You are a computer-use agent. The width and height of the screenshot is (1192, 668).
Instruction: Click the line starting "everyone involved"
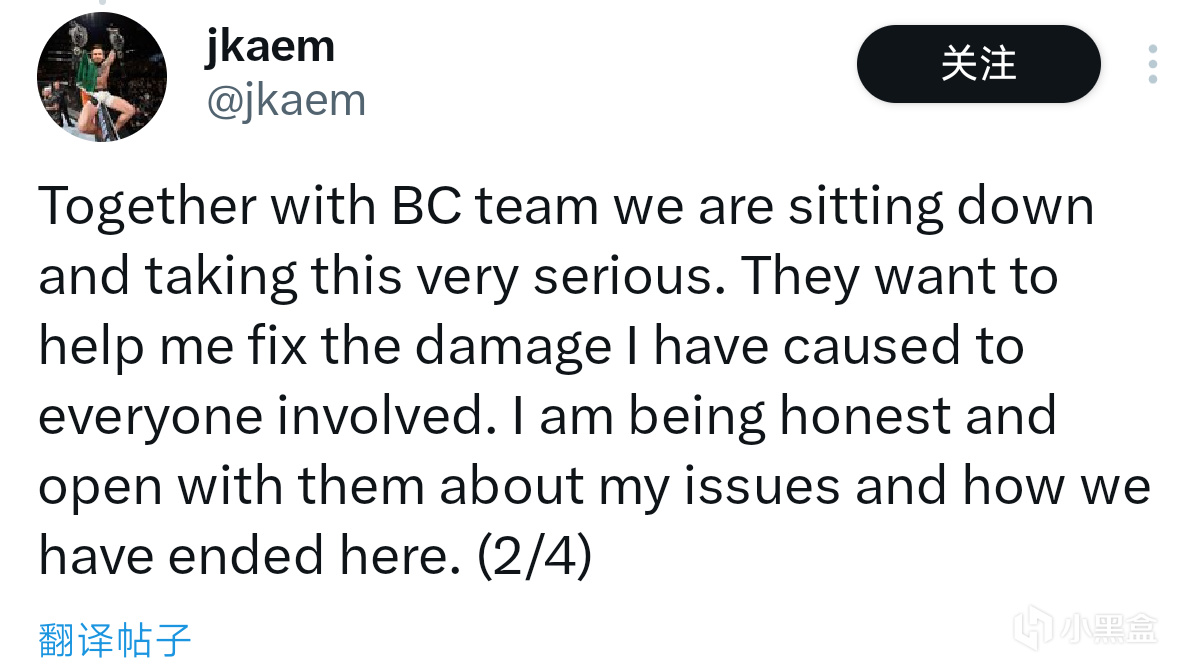[547, 416]
